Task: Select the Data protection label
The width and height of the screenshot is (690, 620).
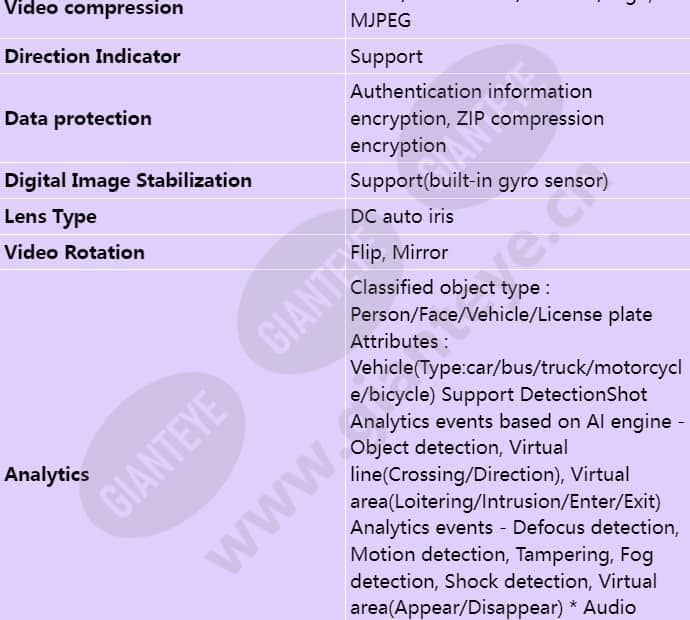Action: 78,118
